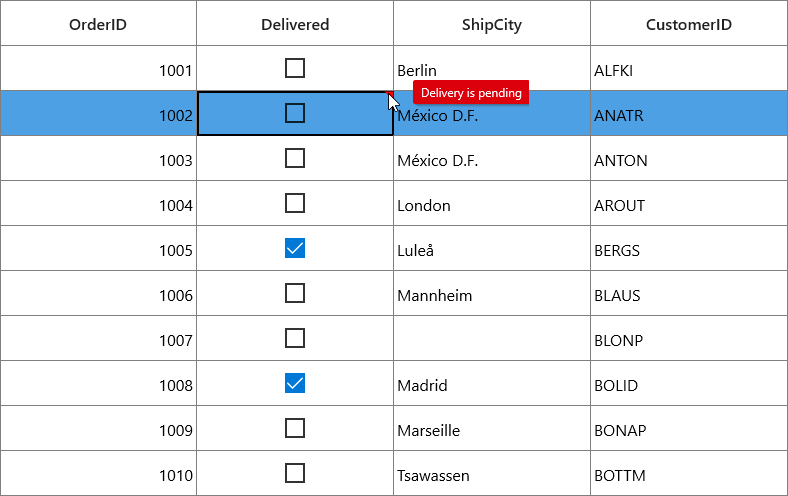The height and width of the screenshot is (496, 788).
Task: Mark order 1006 as delivered
Action: [x=294, y=293]
